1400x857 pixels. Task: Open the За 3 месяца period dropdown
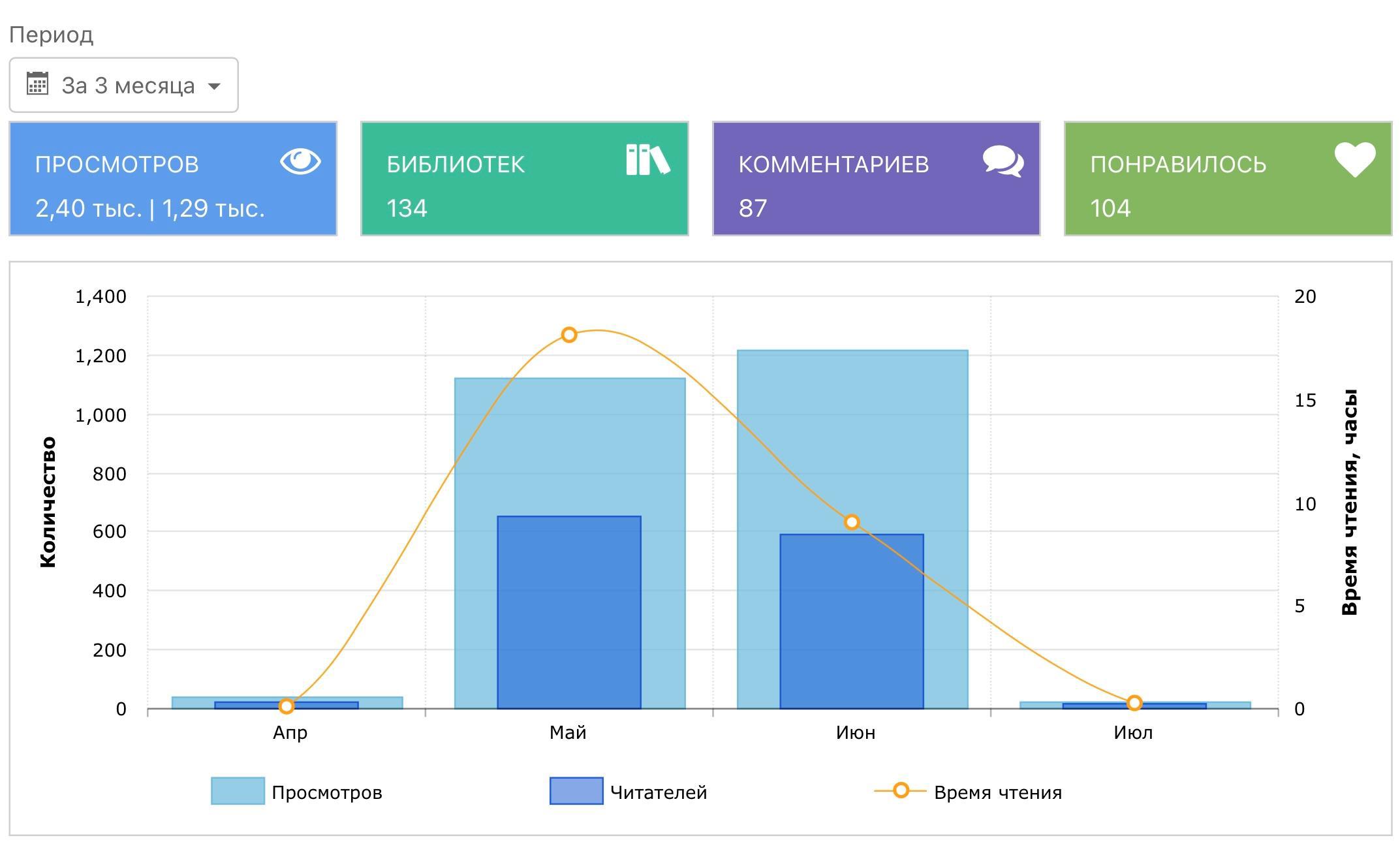pyautogui.click(x=127, y=86)
